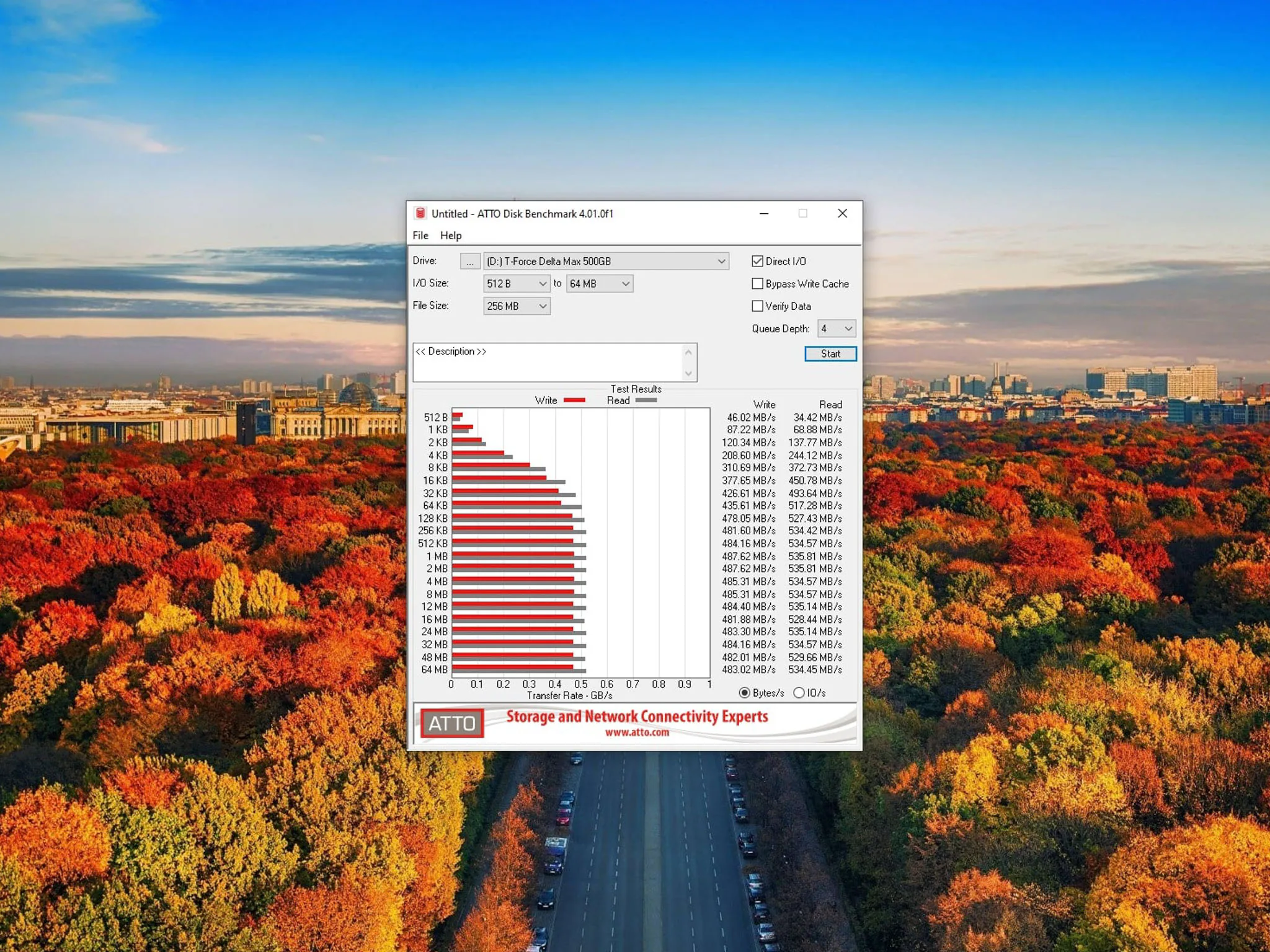Click into the Description text field
The image size is (1270, 952).
[x=548, y=363]
